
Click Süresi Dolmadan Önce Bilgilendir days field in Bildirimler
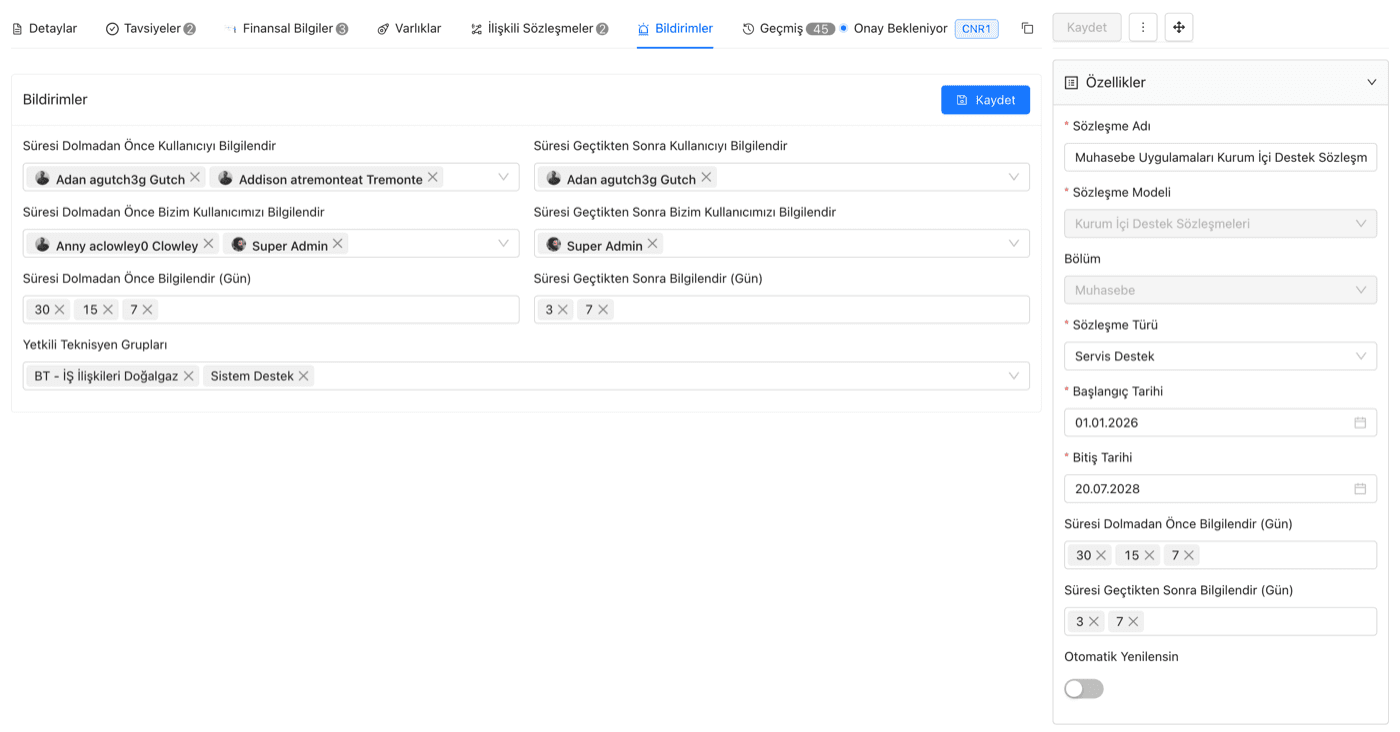(x=271, y=310)
